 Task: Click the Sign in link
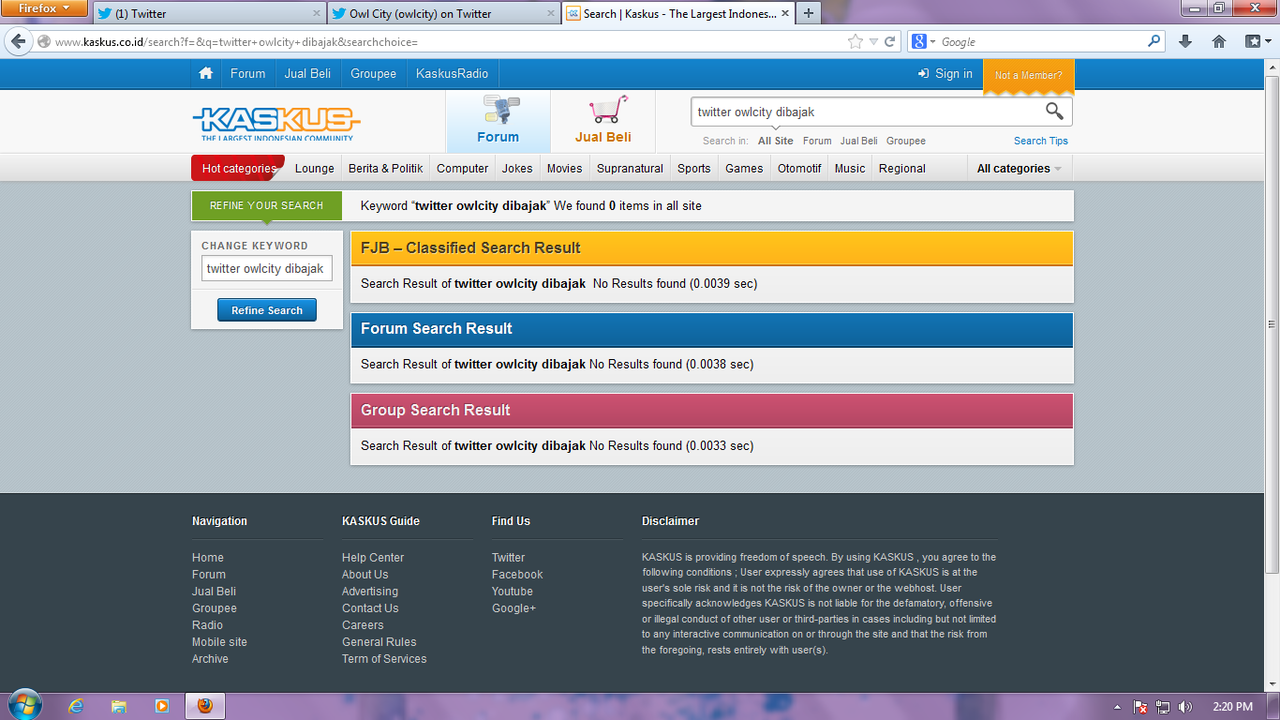[945, 73]
